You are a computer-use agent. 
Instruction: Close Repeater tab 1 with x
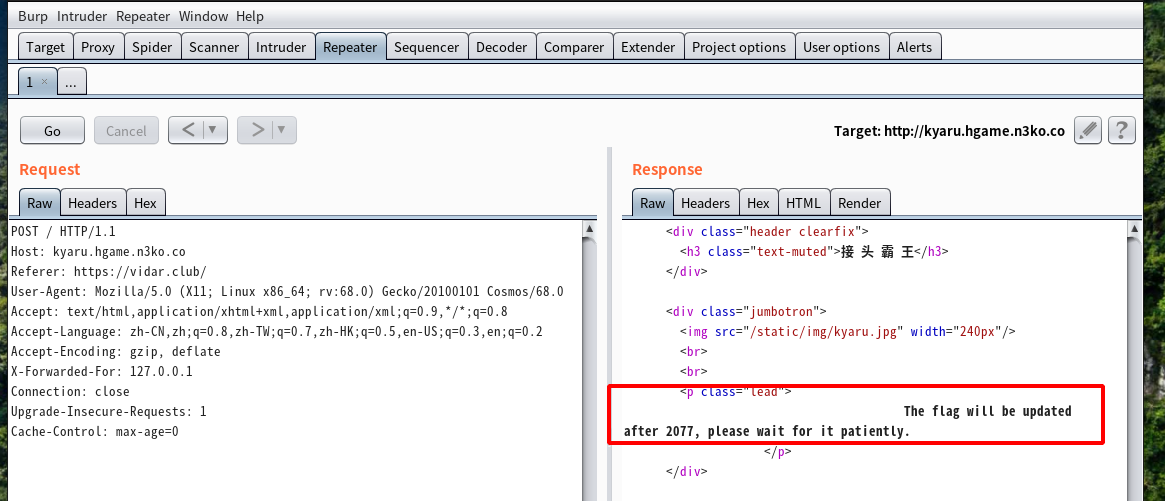[44, 82]
